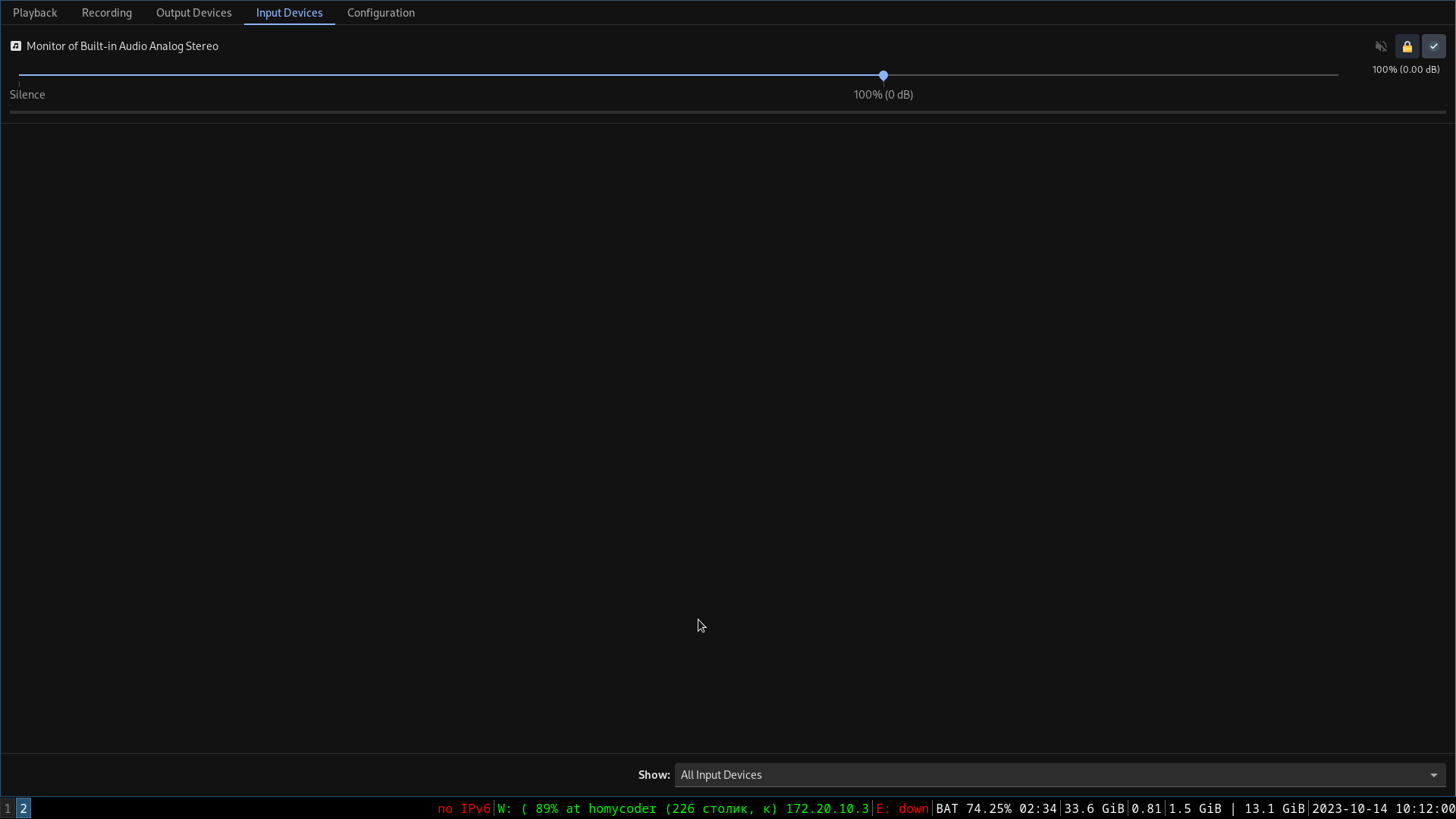Click the 1.5 GiB | 13.1 GiB memory status
Image resolution: width=1456 pixels, height=819 pixels.
coord(1237,808)
